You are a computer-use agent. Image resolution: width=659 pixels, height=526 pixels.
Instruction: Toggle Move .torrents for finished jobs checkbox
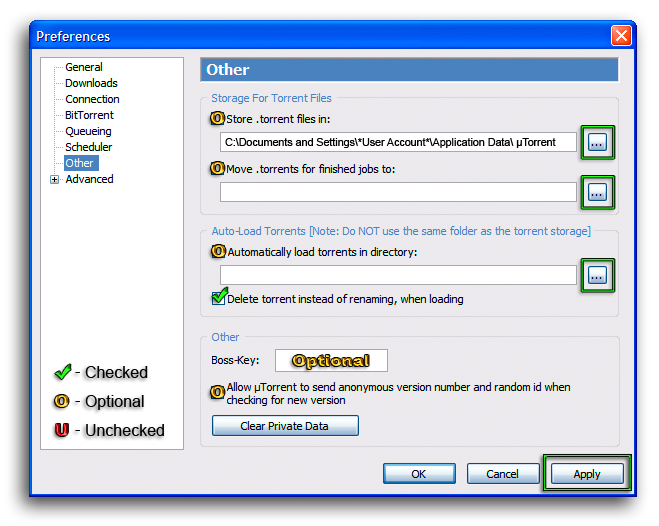(x=217, y=168)
